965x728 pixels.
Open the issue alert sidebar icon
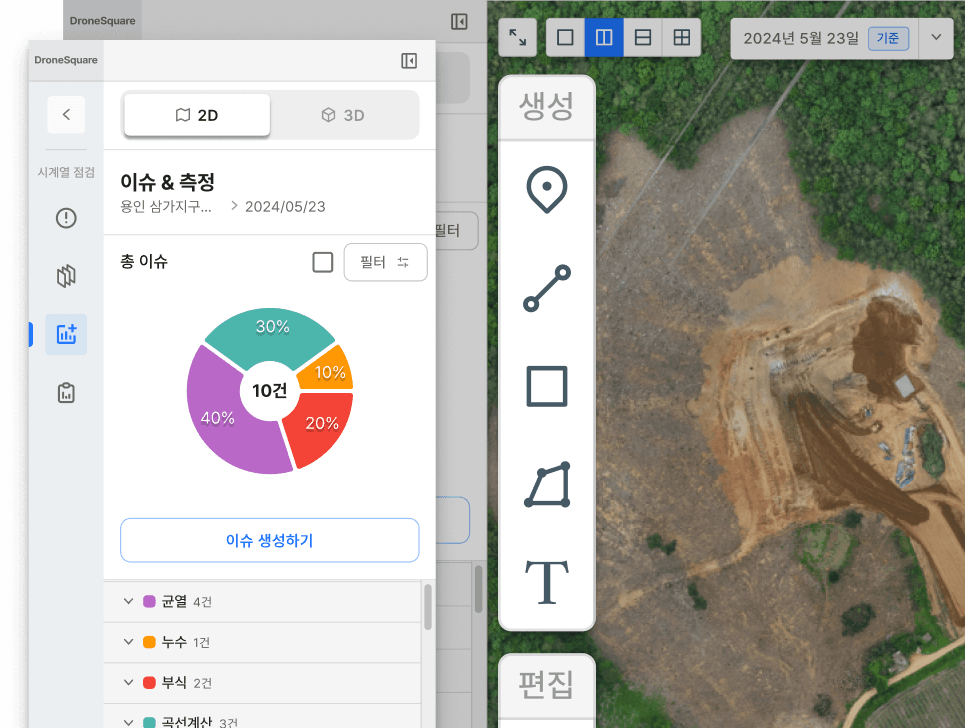pos(66,218)
